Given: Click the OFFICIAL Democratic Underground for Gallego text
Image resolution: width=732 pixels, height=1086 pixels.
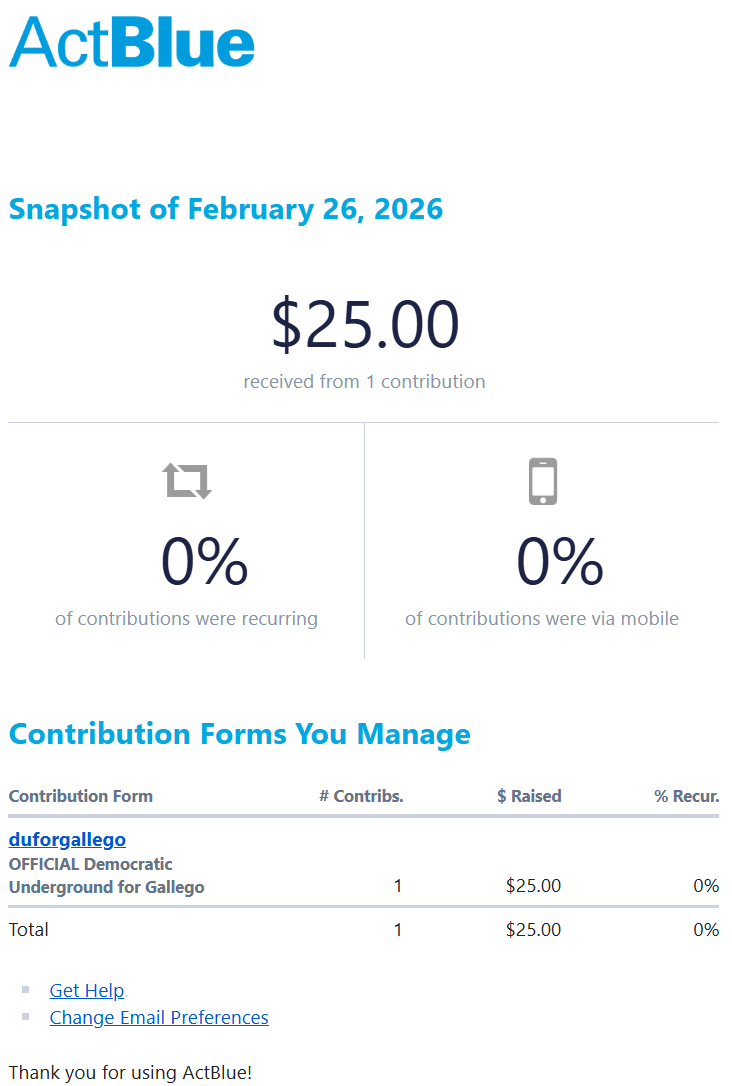Looking at the screenshot, I should (x=106, y=875).
